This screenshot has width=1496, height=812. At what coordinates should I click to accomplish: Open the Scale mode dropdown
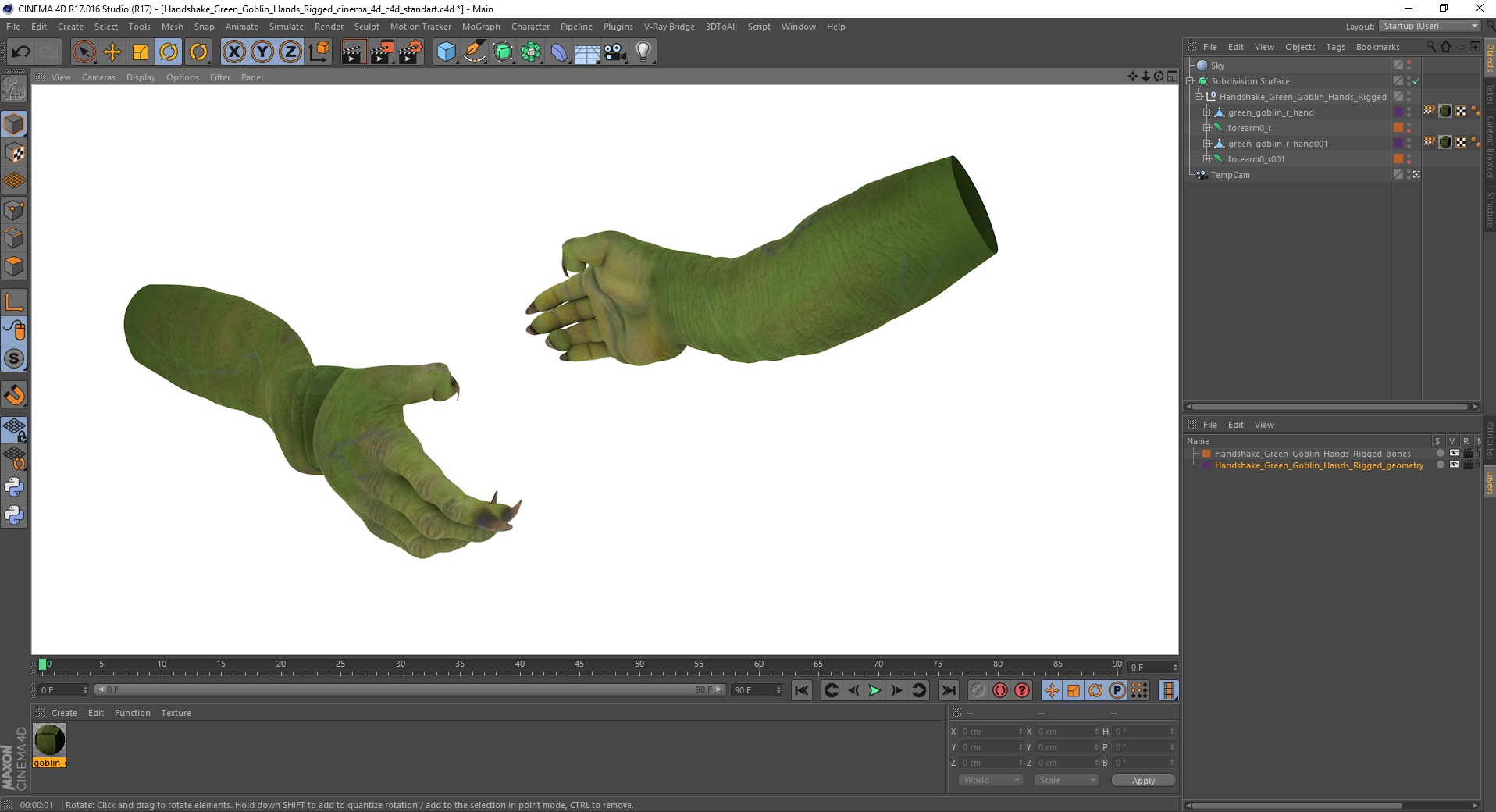1067,780
